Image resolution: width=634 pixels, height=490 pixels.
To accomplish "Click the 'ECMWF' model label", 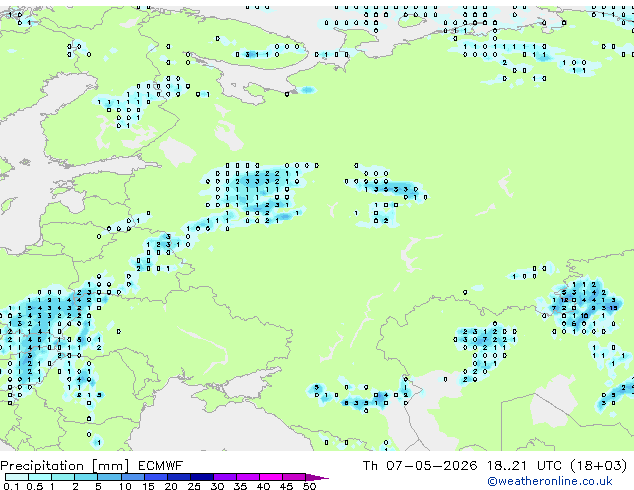I will point(161,466).
